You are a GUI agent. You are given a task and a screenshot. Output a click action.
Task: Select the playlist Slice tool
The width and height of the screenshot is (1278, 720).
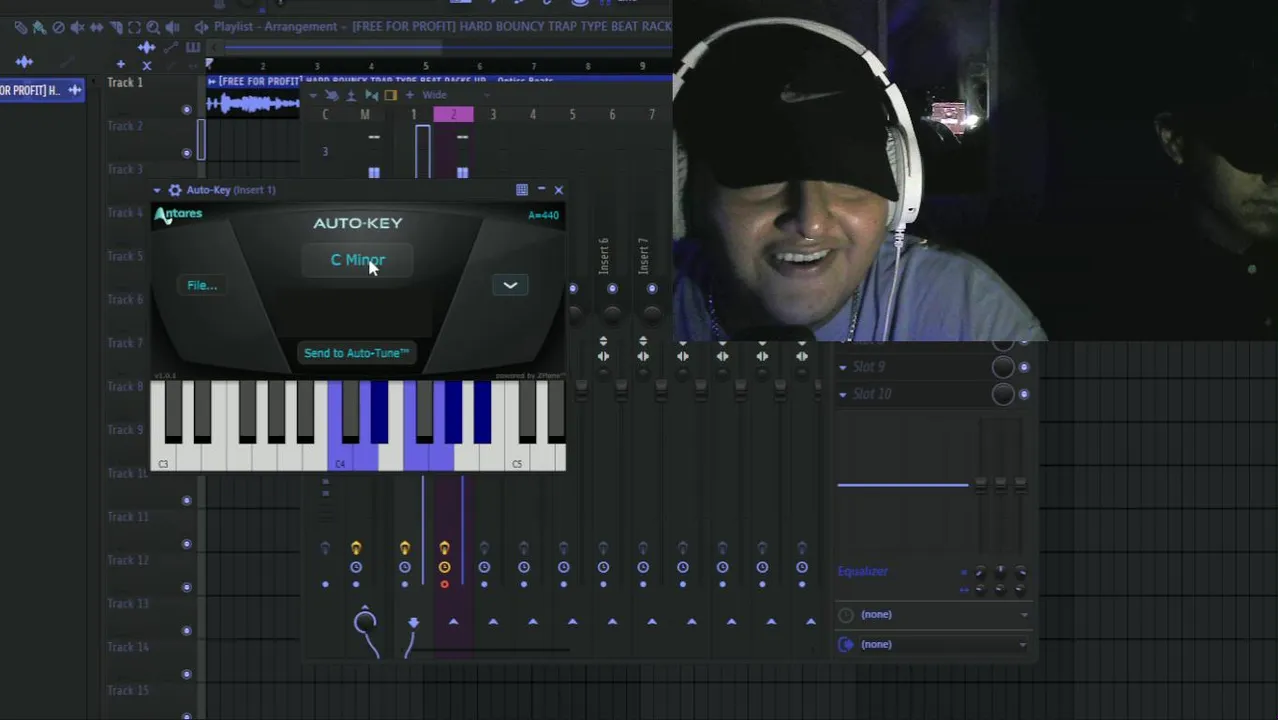click(115, 27)
